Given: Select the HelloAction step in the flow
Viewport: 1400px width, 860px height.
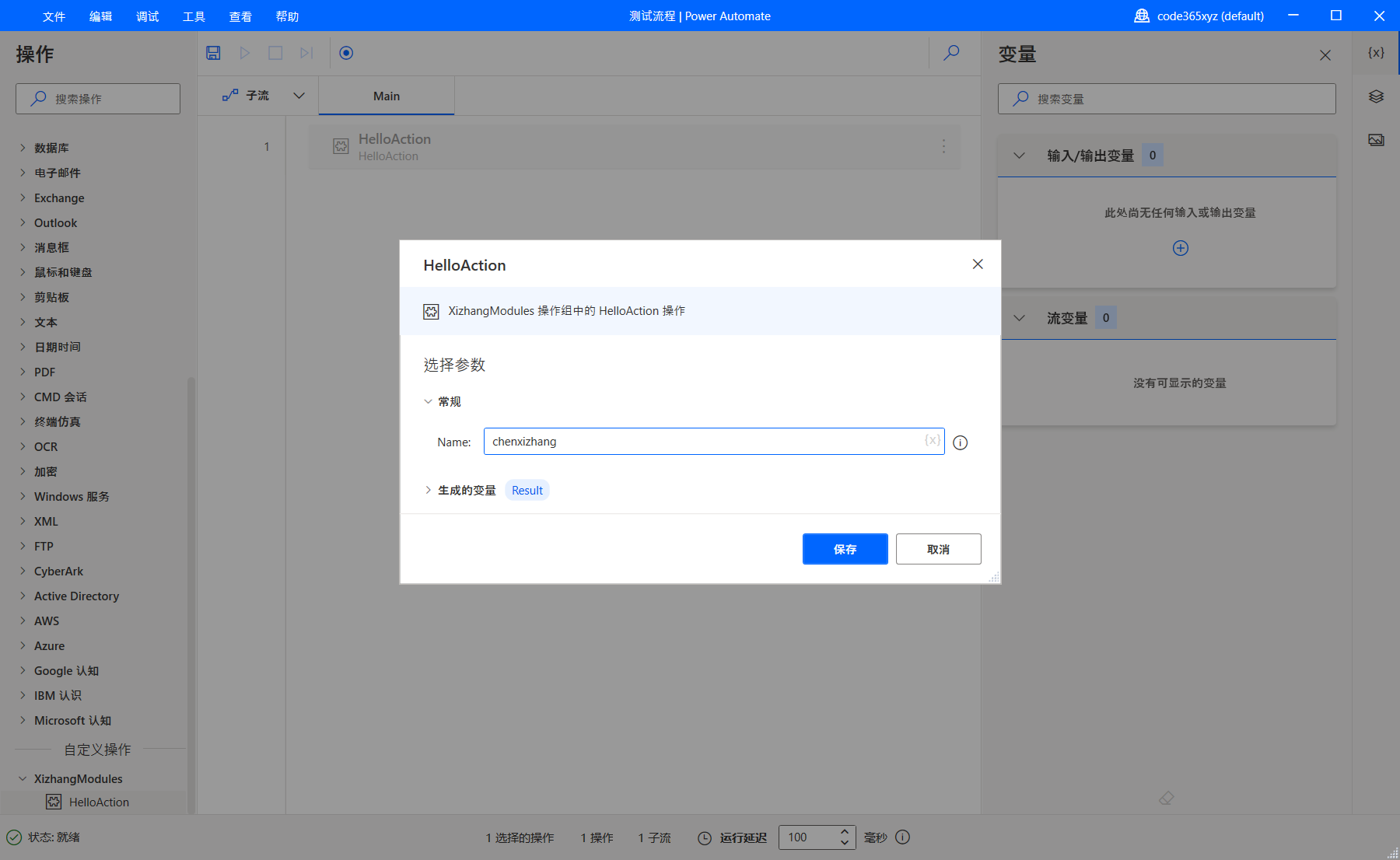Looking at the screenshot, I should coord(634,147).
